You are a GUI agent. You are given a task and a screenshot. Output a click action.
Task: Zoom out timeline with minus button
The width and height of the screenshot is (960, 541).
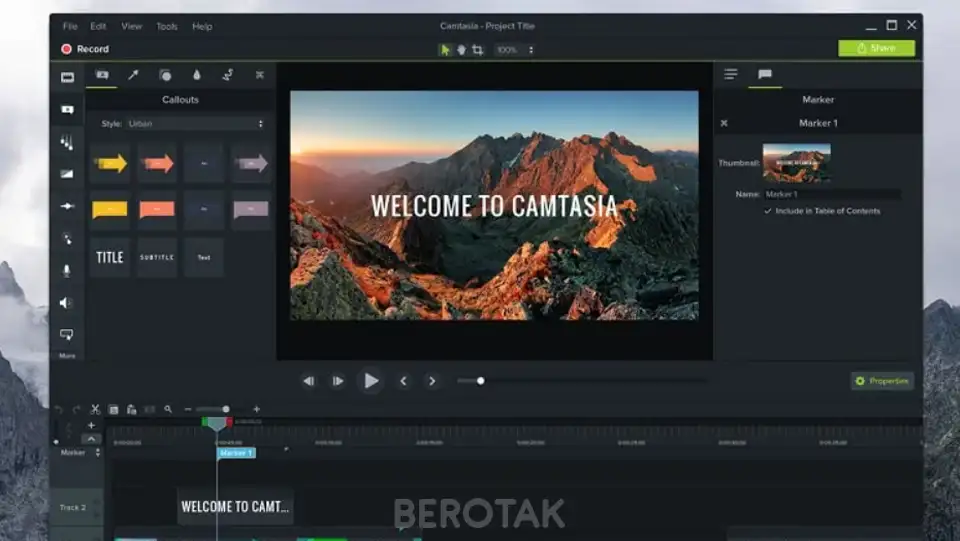[x=188, y=409]
